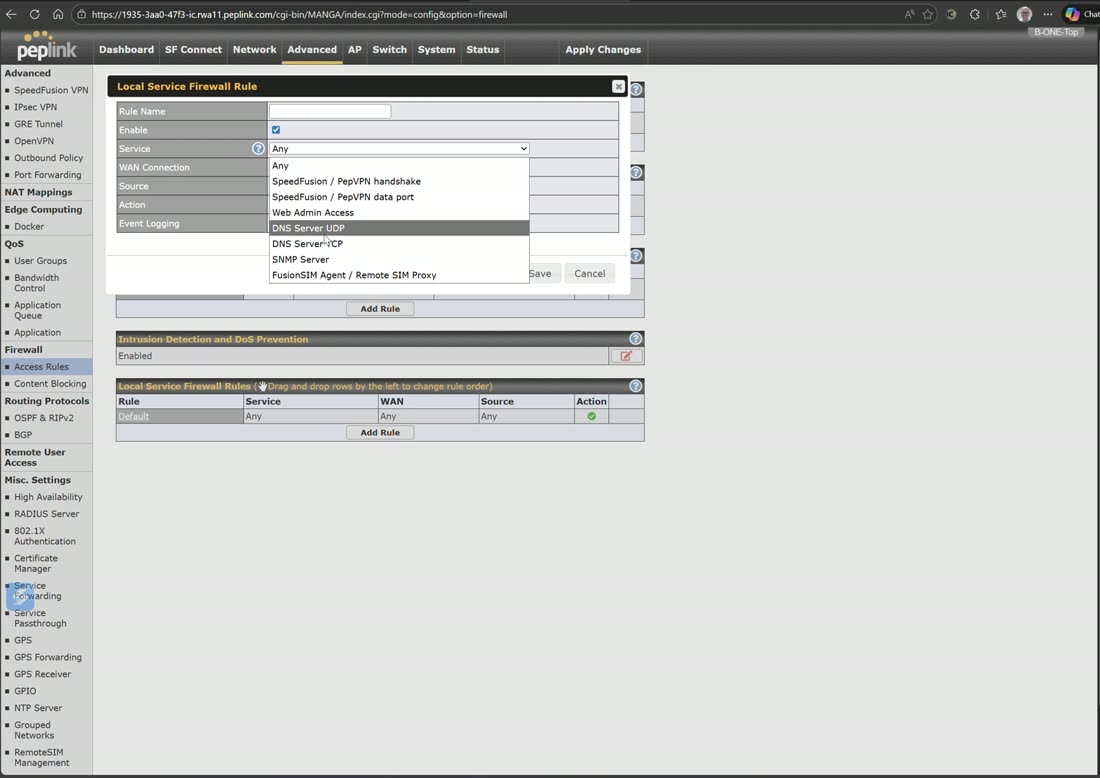Open the Dashboard tab
Screen dimensions: 1100x778
(x=126, y=50)
